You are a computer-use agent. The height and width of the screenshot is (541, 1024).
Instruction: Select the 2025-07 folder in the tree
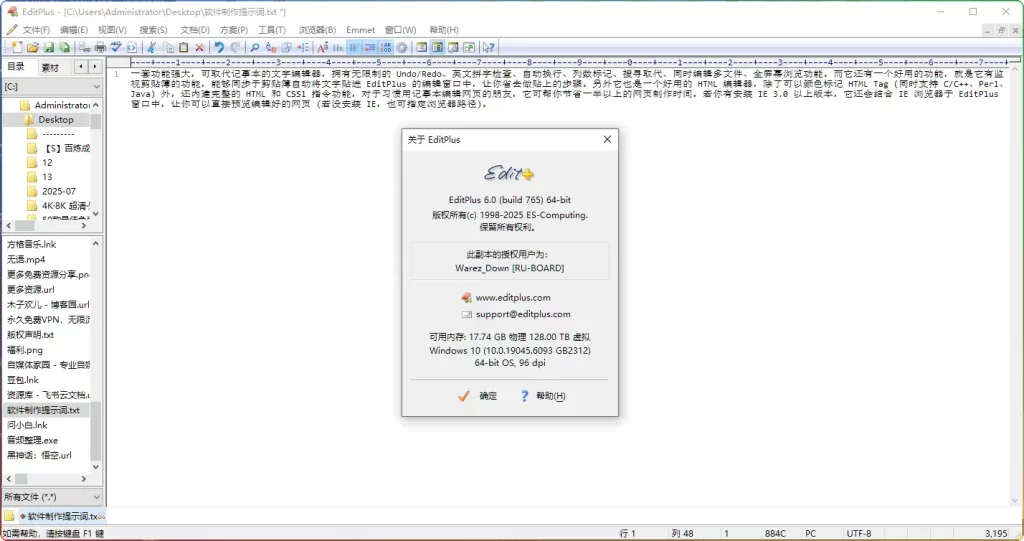tap(59, 191)
